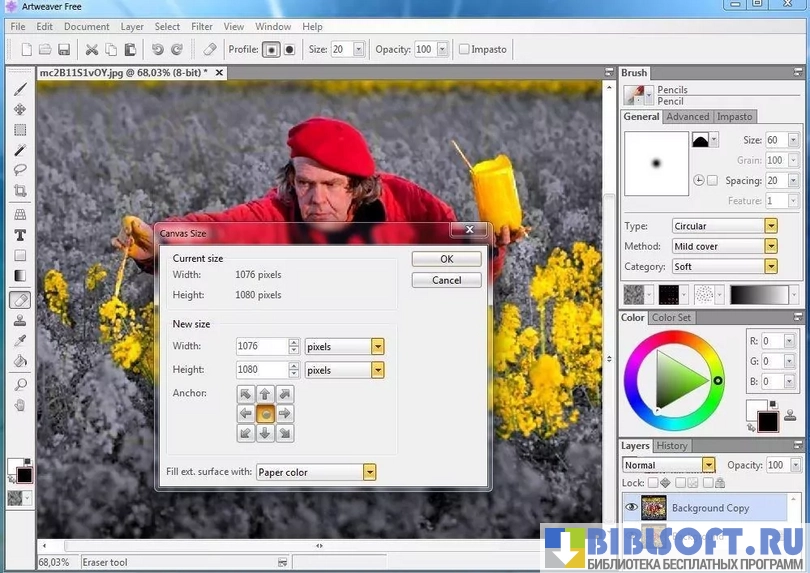Select the Zoom magnifier tool
Viewport: 810px width, 573px height.
(x=20, y=385)
